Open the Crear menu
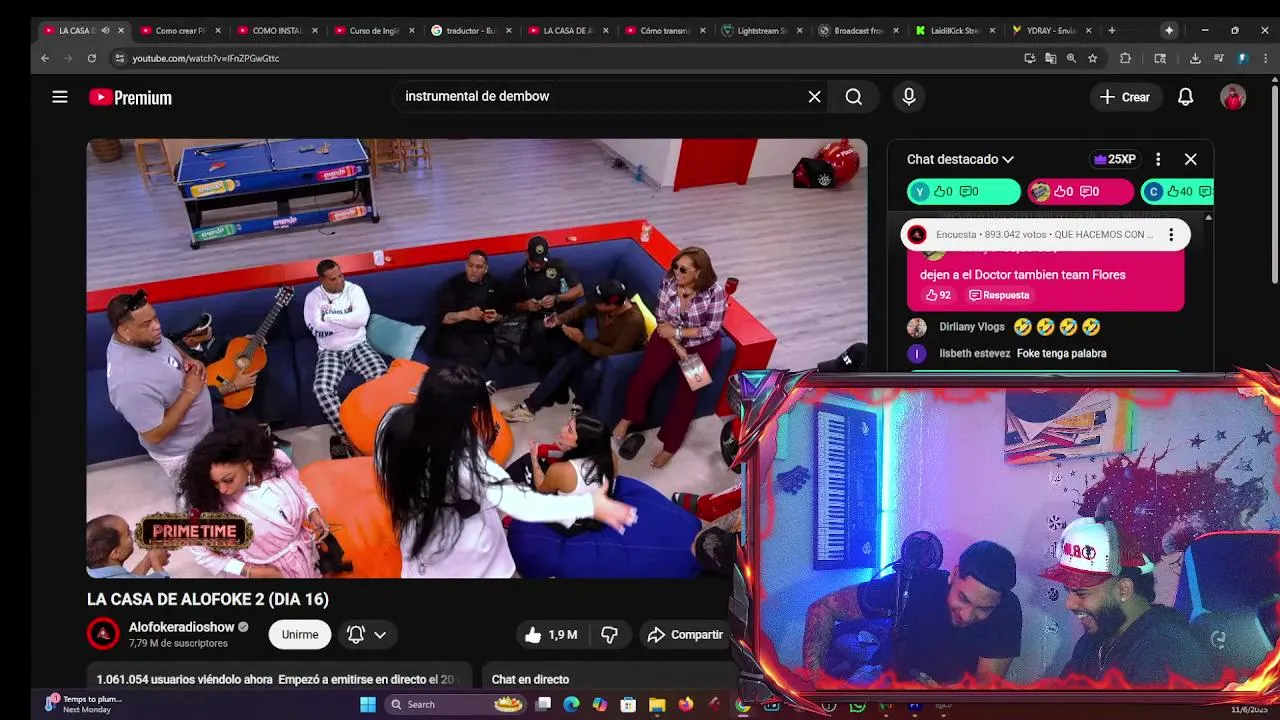Viewport: 1280px width, 720px height. [x=1125, y=97]
